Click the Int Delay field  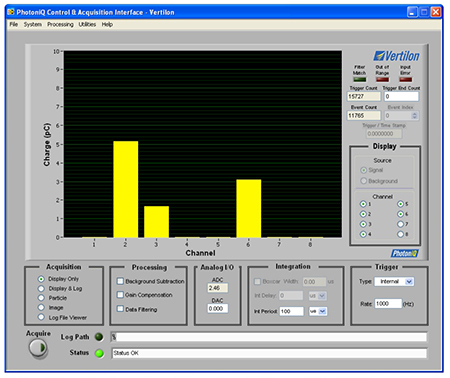291,296
